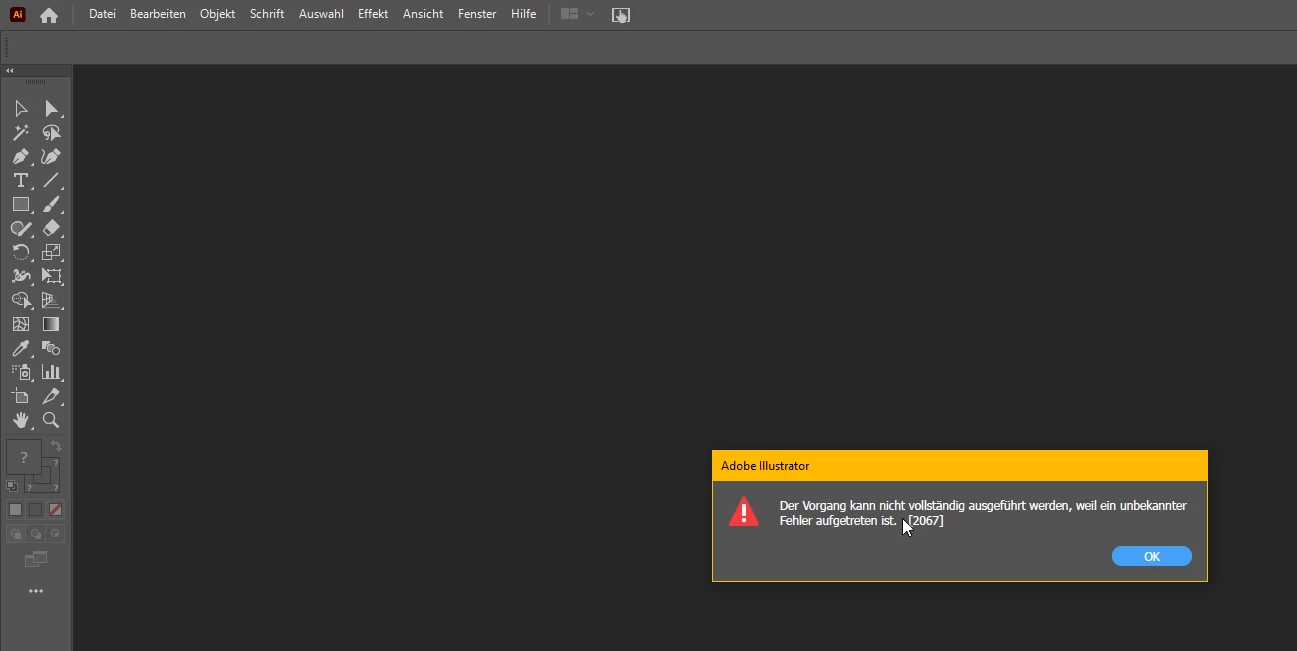Activate the Type tool
This screenshot has width=1297, height=651.
(x=20, y=180)
